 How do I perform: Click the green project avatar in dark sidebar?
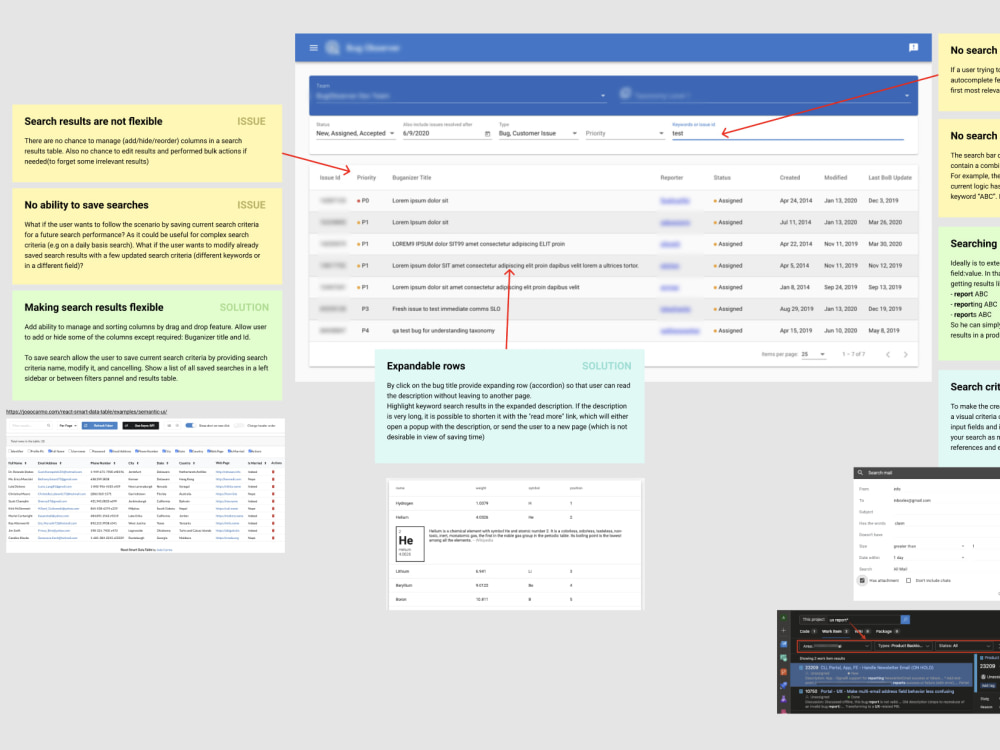point(784,618)
